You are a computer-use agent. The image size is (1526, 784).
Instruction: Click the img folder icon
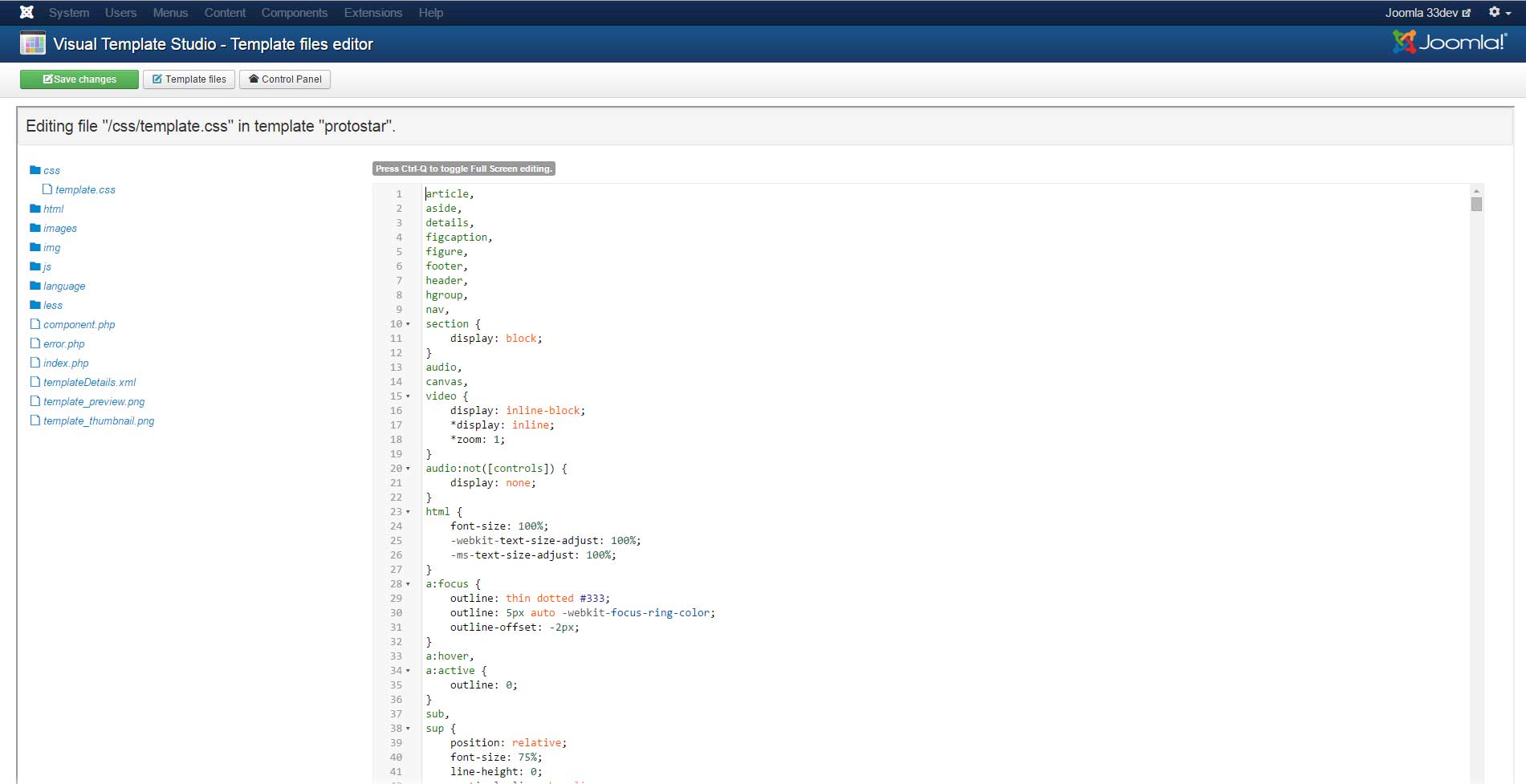pos(35,247)
